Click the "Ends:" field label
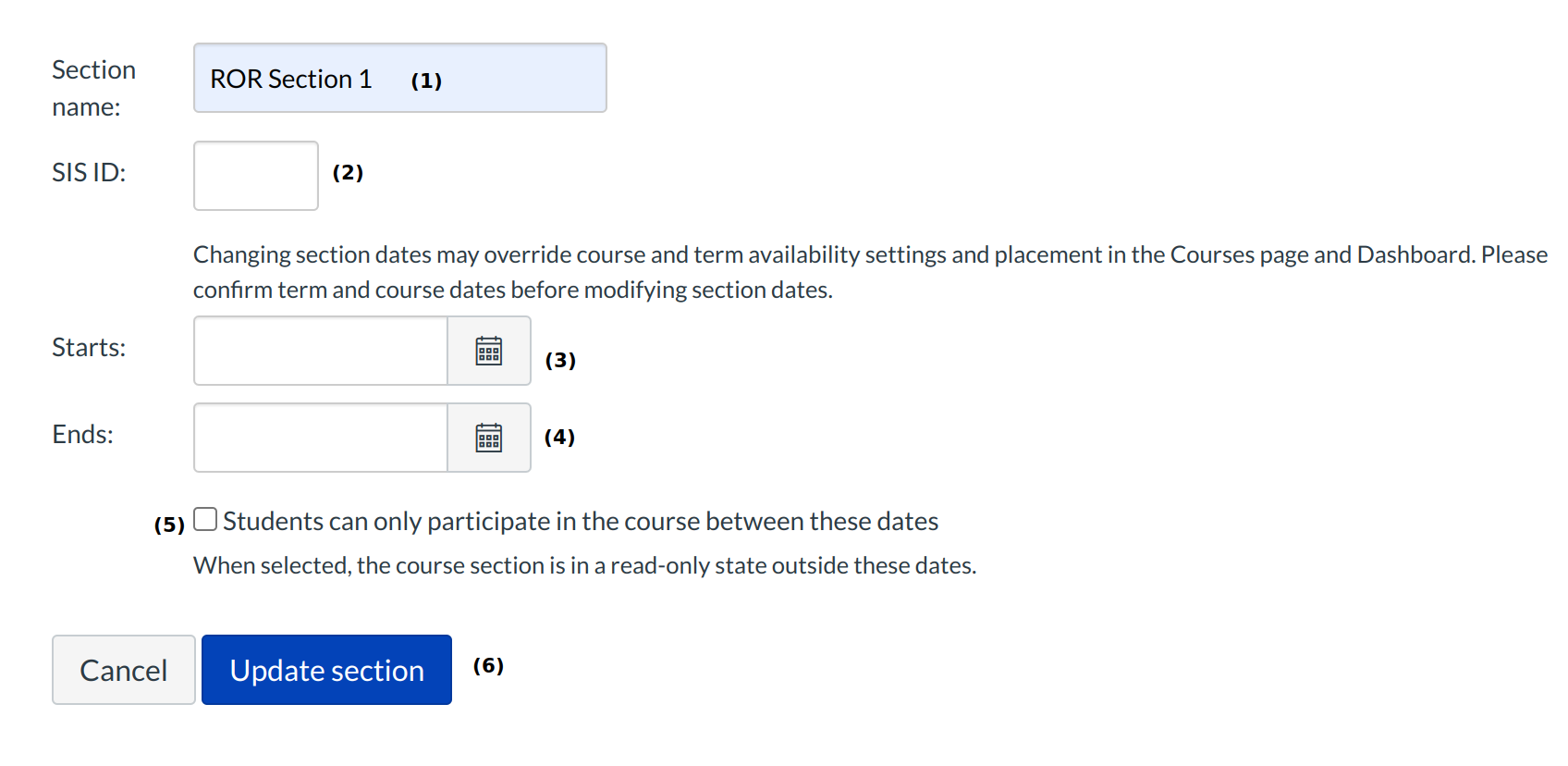Image resolution: width=1568 pixels, height=766 pixels. [83, 435]
